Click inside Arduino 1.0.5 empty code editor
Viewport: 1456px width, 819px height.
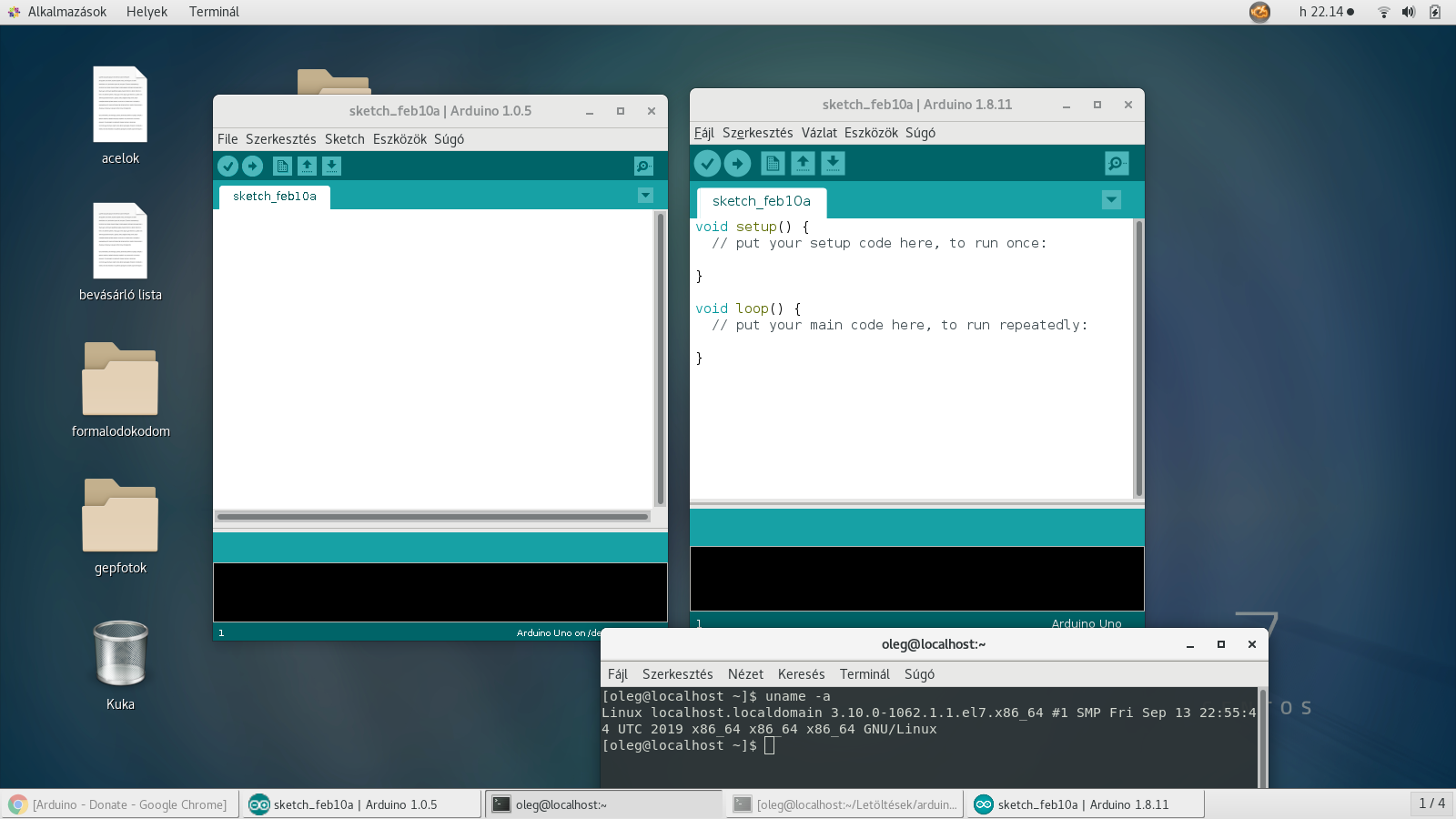coord(434,359)
